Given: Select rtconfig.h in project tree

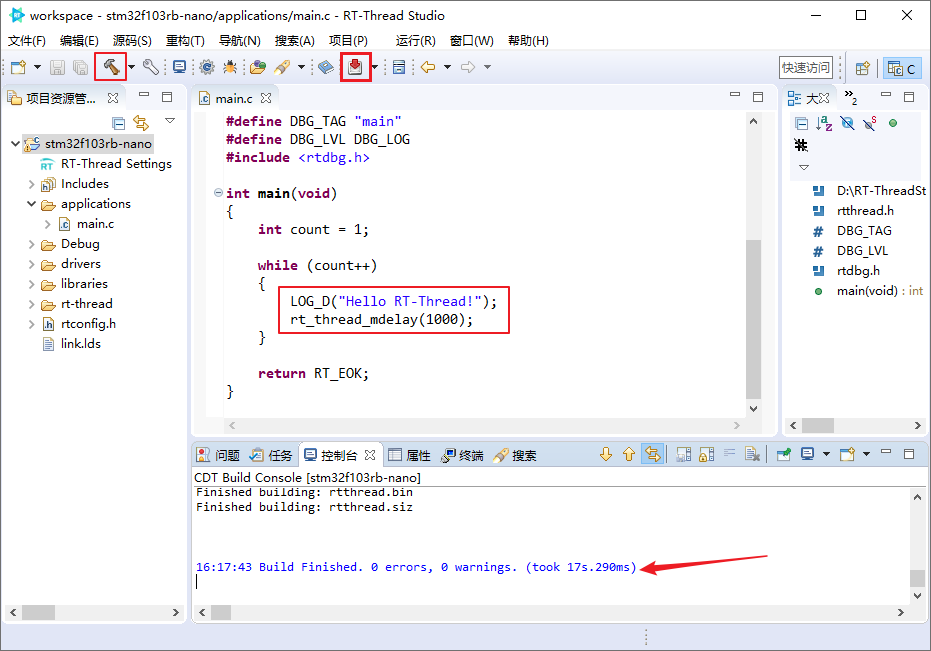Looking at the screenshot, I should click(x=88, y=324).
